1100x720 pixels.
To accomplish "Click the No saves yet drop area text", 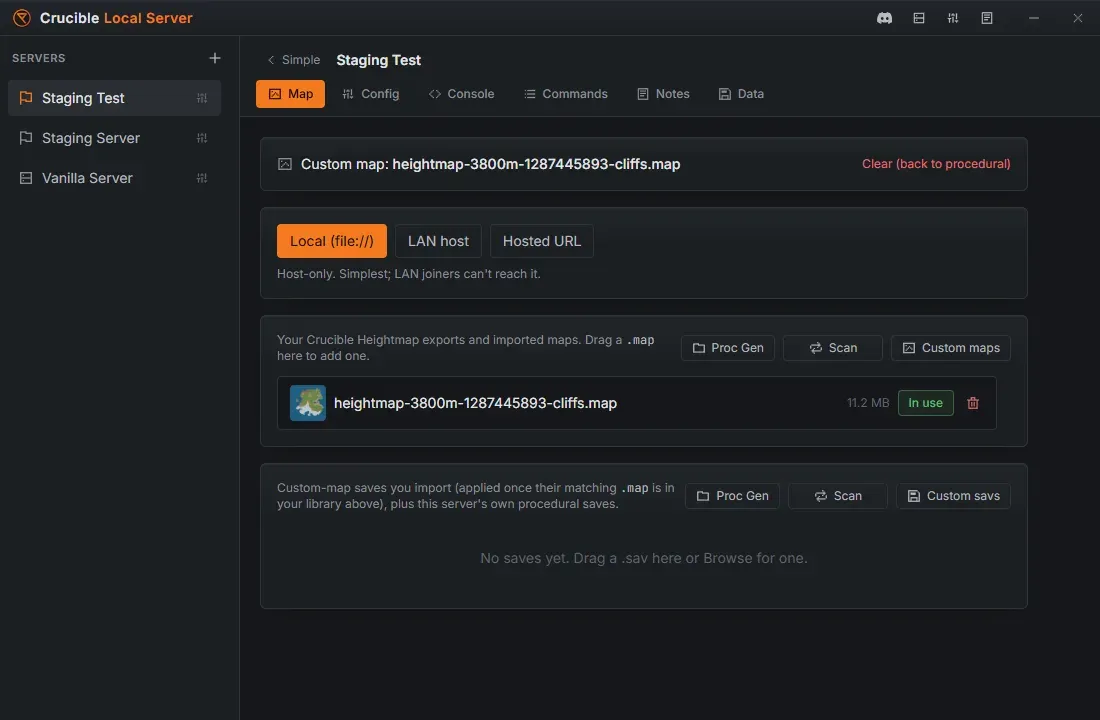I will (x=643, y=559).
